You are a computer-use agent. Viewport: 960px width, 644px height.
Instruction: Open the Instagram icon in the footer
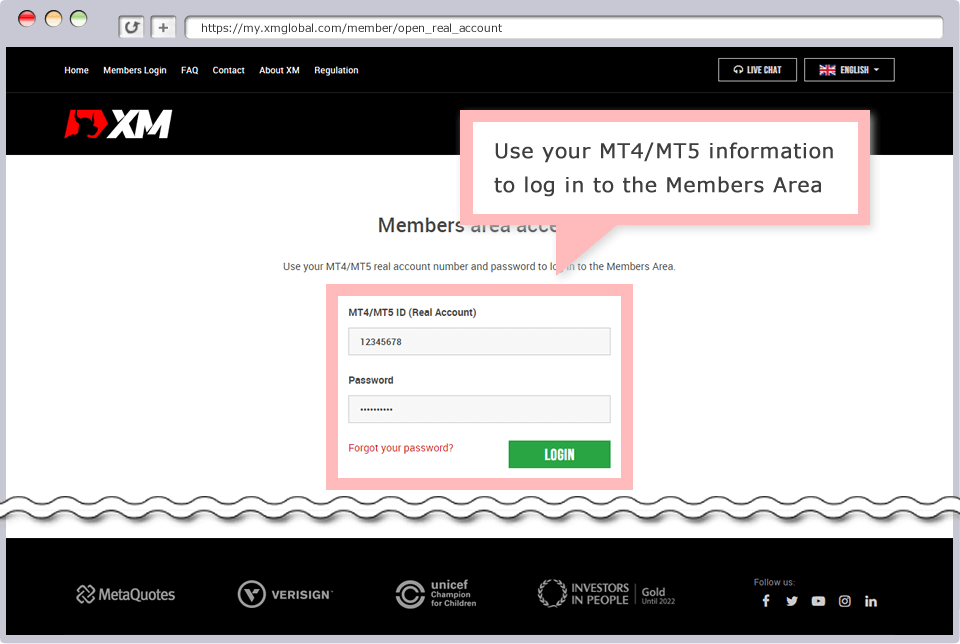tap(845, 601)
